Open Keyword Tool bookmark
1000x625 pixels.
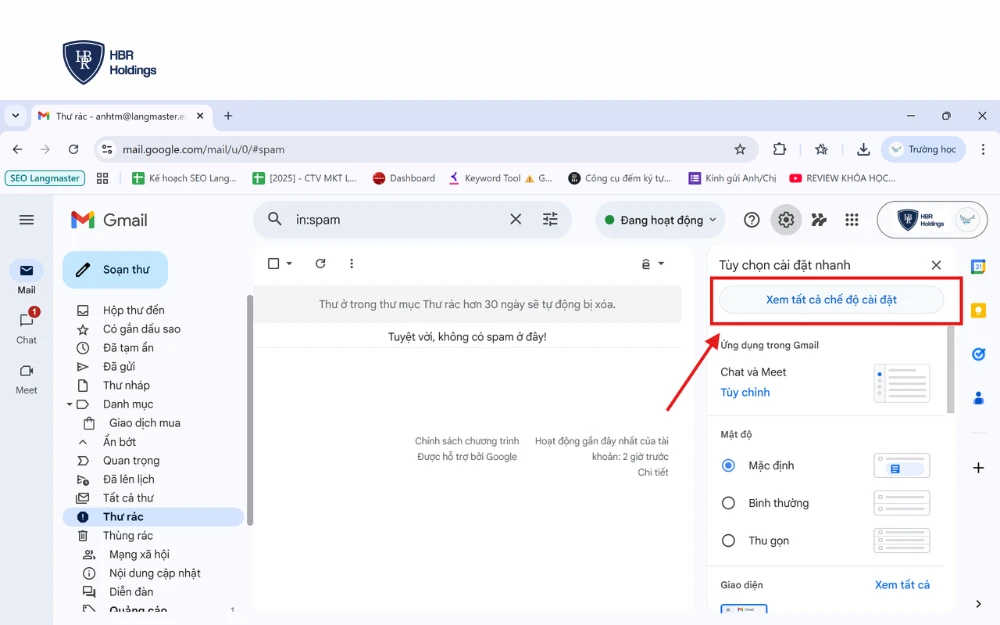pos(501,179)
